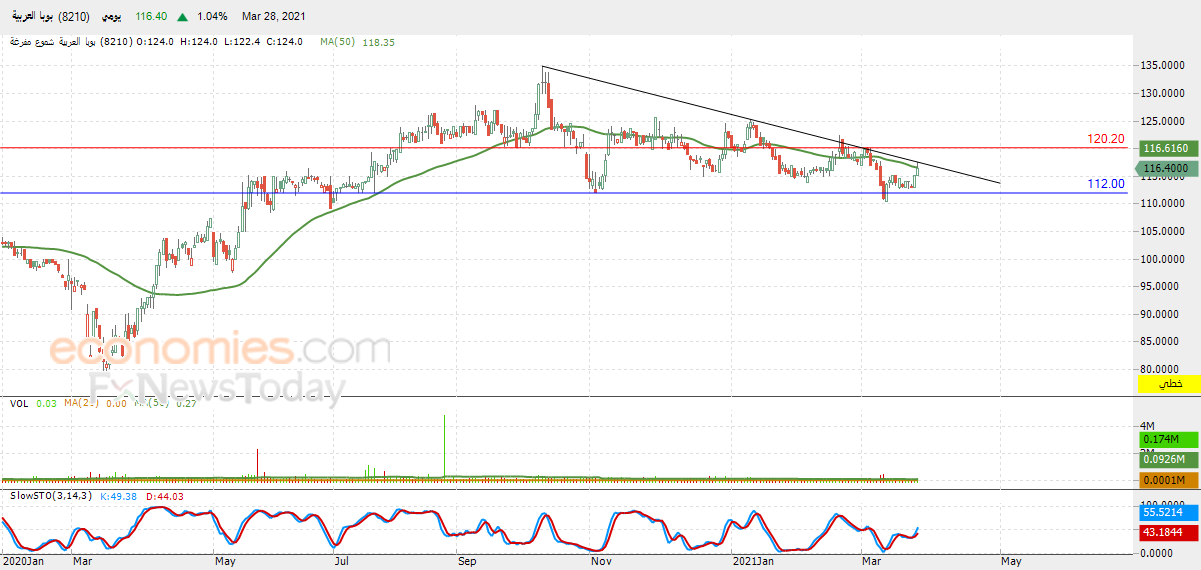1201x570 pixels.
Task: Click the MA(50) indicator legend label
Action: pyautogui.click(x=339, y=42)
